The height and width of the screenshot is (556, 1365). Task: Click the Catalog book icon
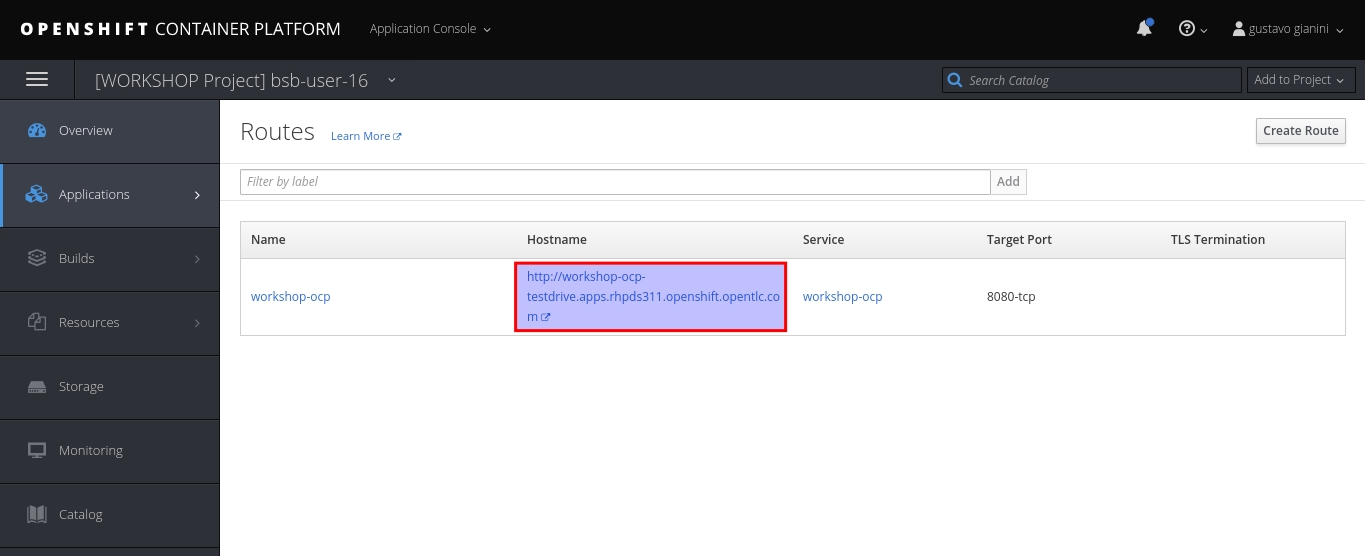coord(37,515)
